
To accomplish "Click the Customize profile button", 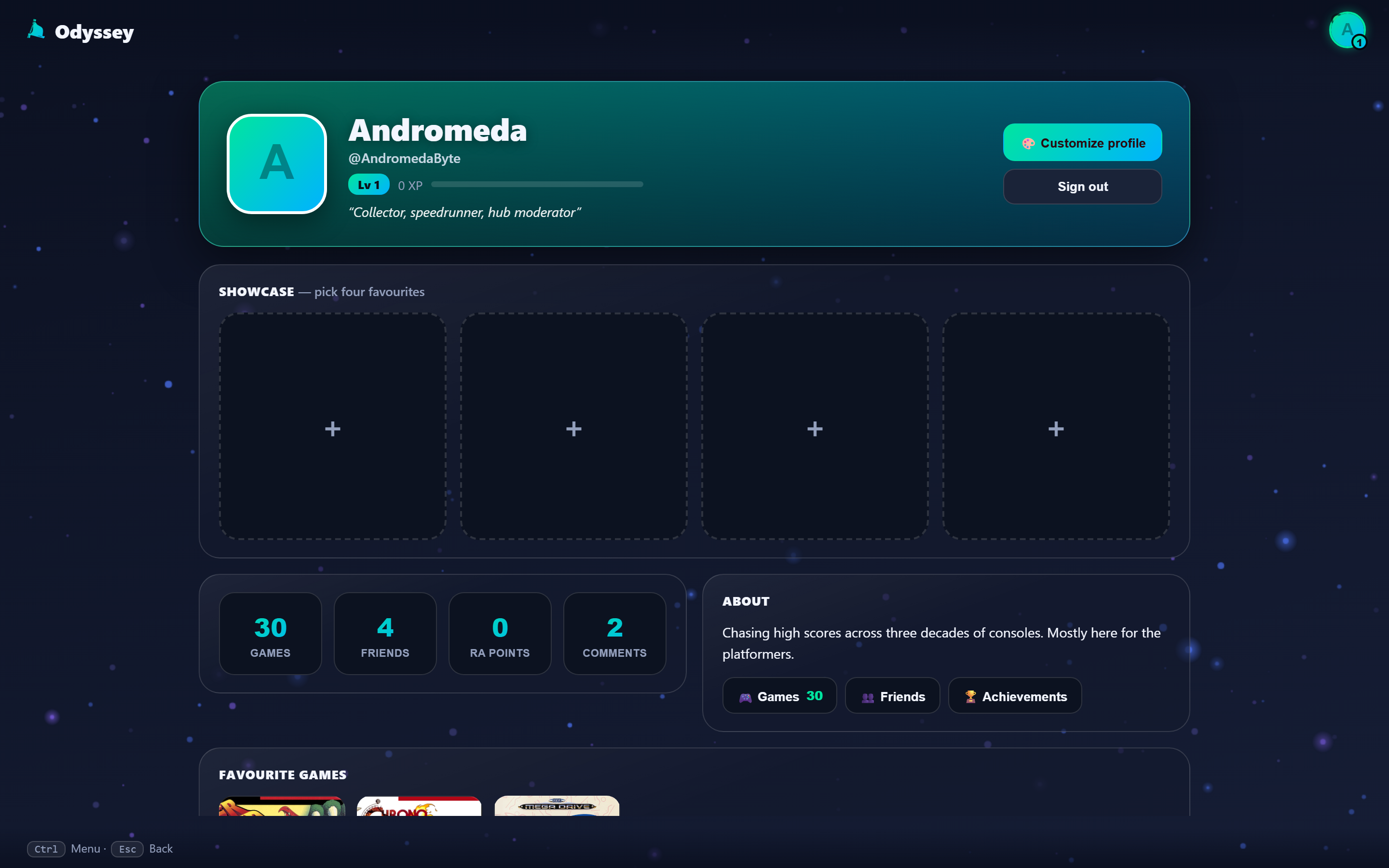I will pos(1082,142).
